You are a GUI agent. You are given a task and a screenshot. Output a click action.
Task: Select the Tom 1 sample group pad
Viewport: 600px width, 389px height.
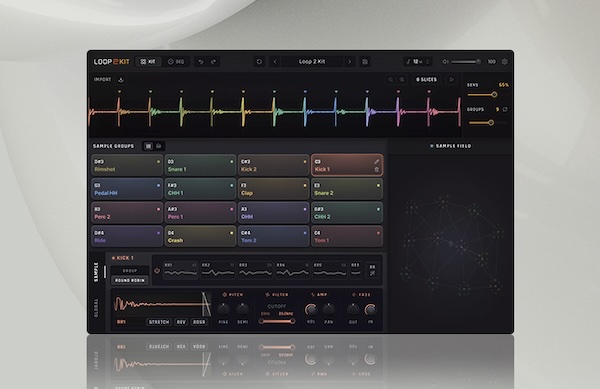[x=347, y=236]
